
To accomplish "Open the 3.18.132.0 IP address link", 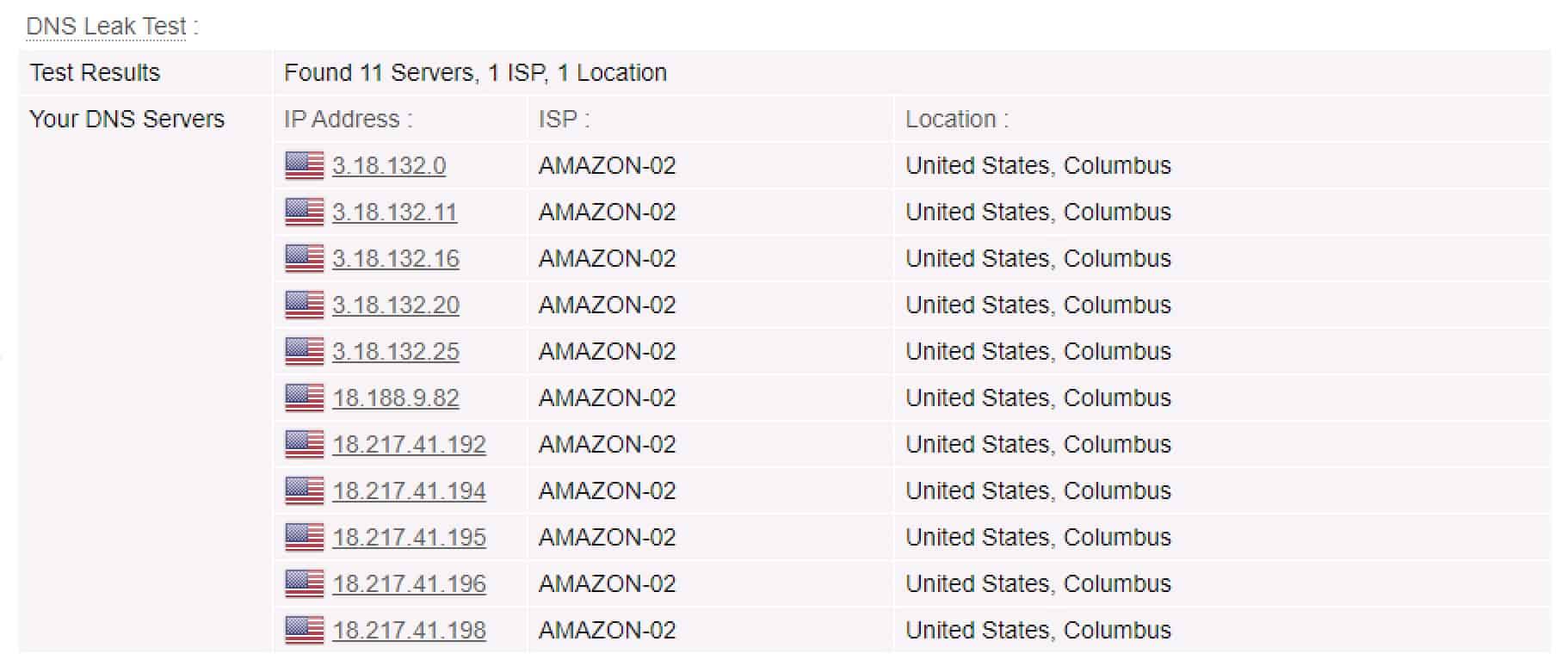I will click(389, 165).
